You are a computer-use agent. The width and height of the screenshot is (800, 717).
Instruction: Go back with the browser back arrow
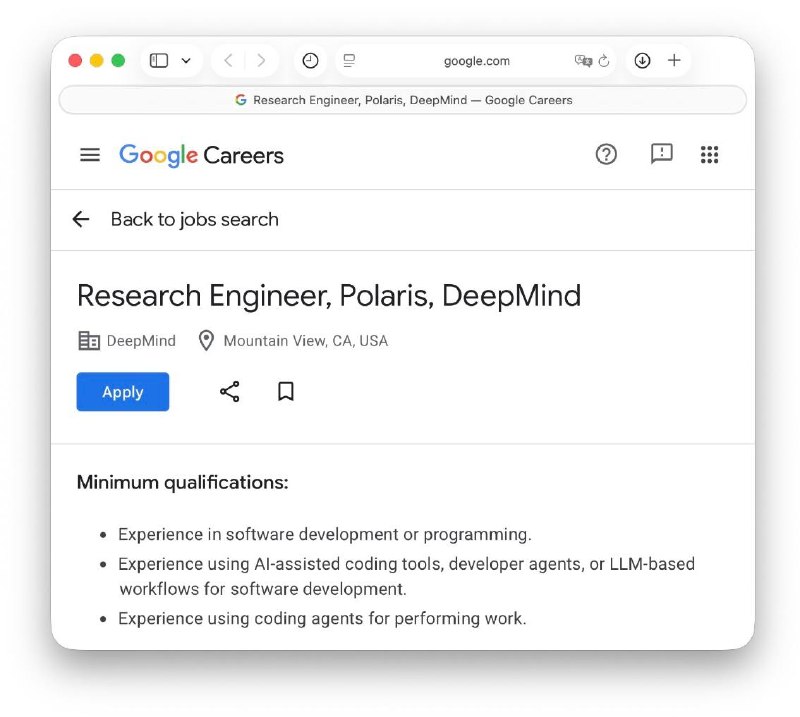click(229, 61)
